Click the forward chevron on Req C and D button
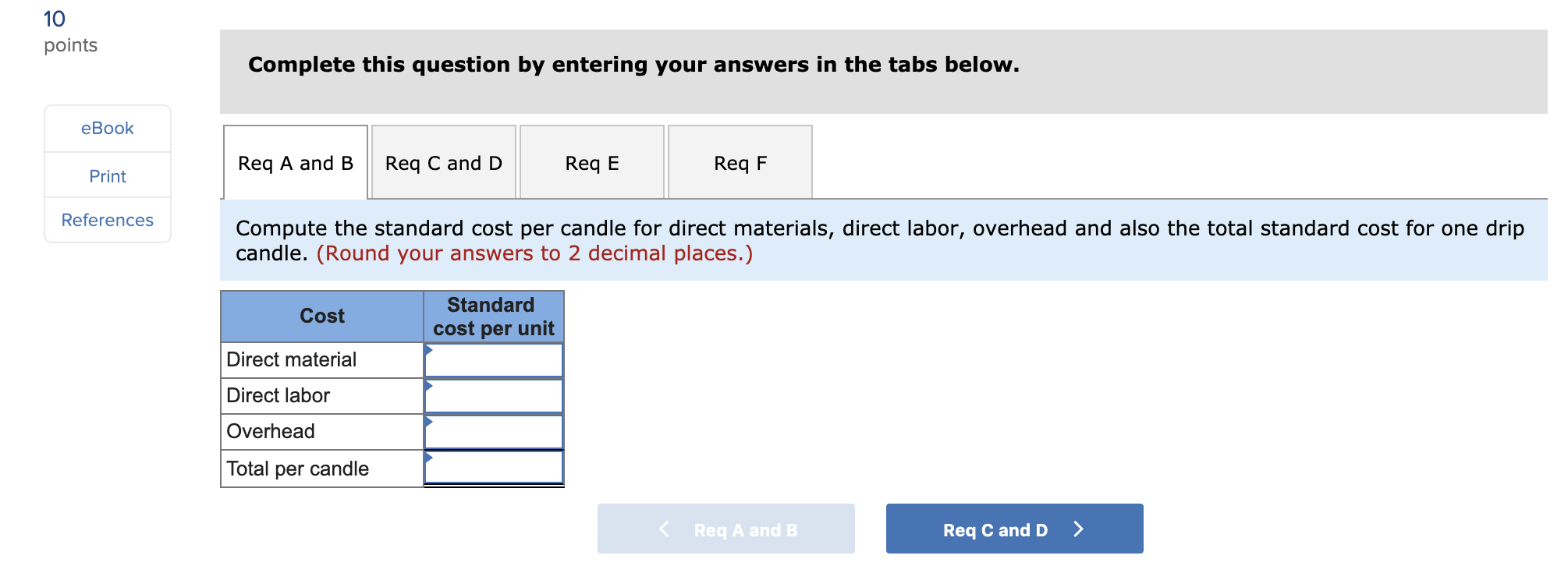 [x=1079, y=529]
